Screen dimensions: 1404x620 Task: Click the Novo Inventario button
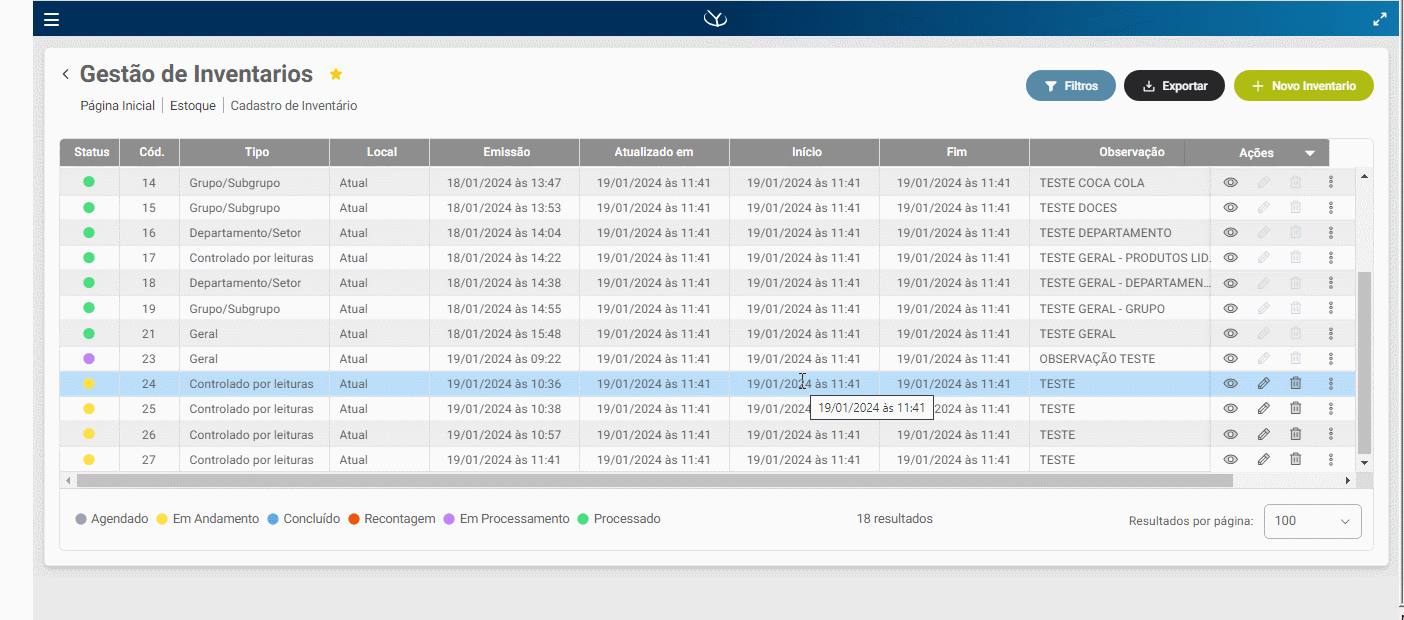1303,86
